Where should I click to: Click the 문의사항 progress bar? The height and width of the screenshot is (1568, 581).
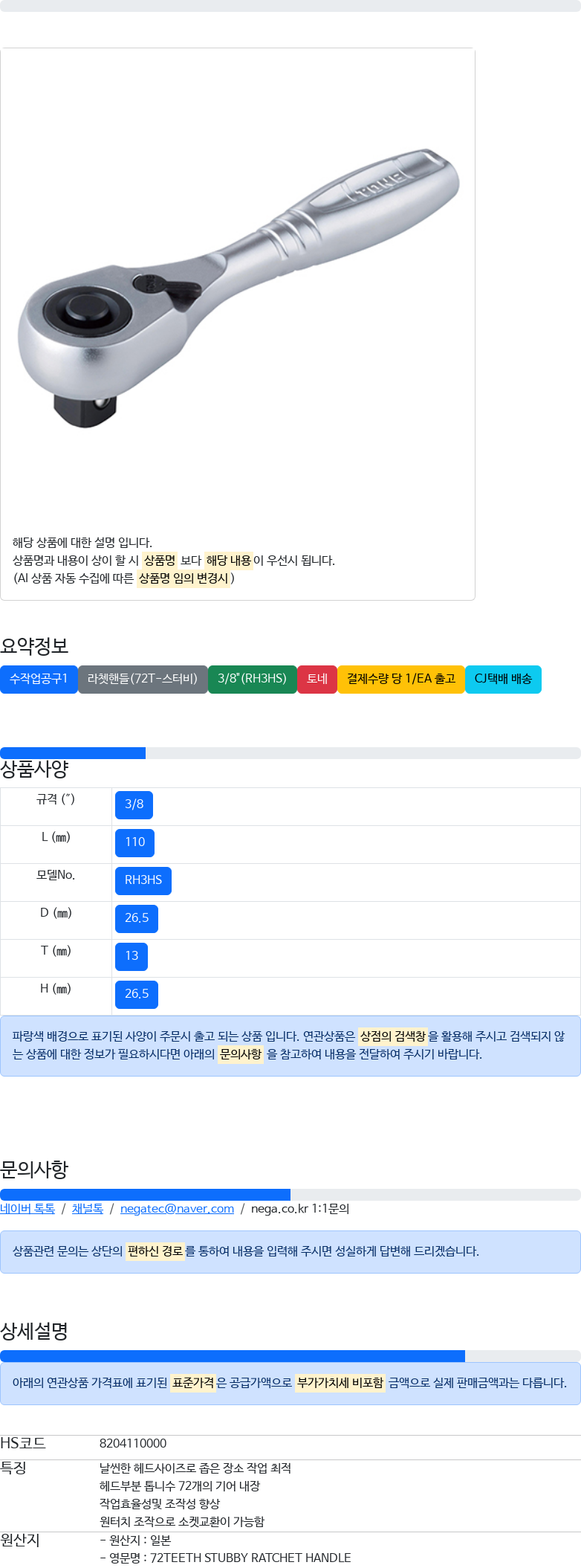[x=290, y=1195]
